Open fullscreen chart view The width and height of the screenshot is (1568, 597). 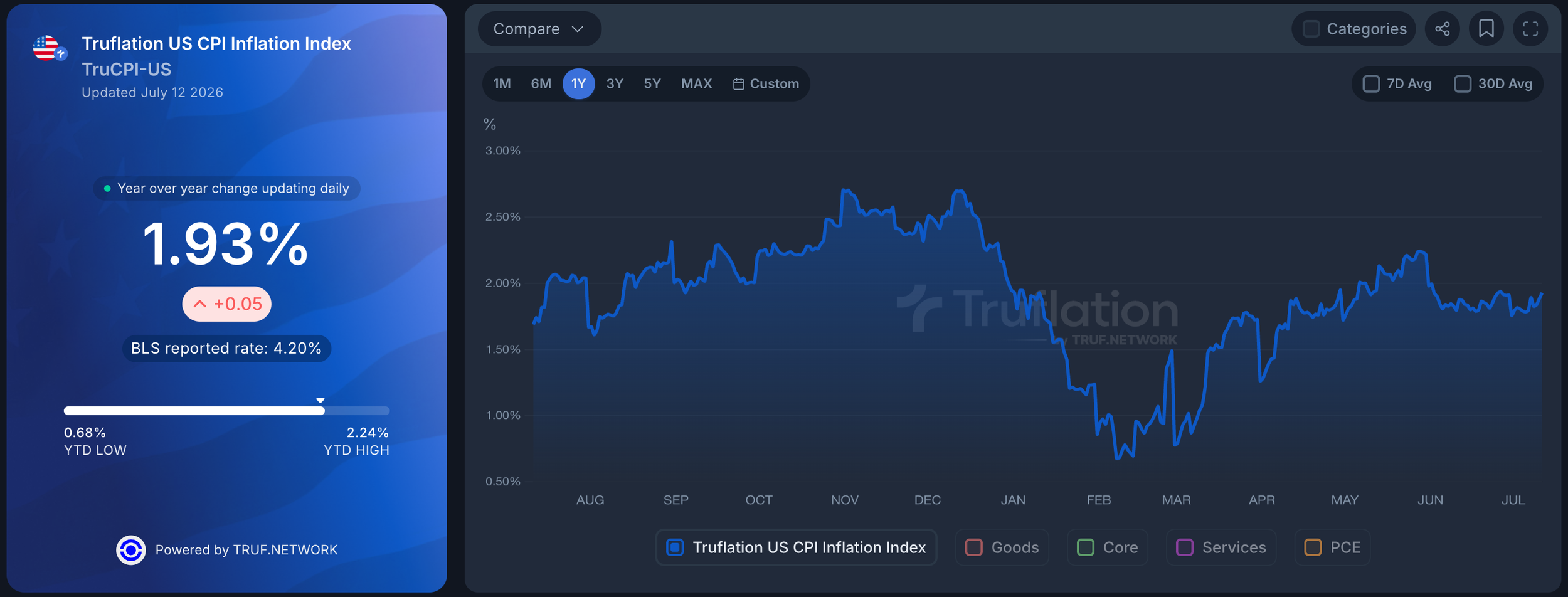pos(1530,29)
